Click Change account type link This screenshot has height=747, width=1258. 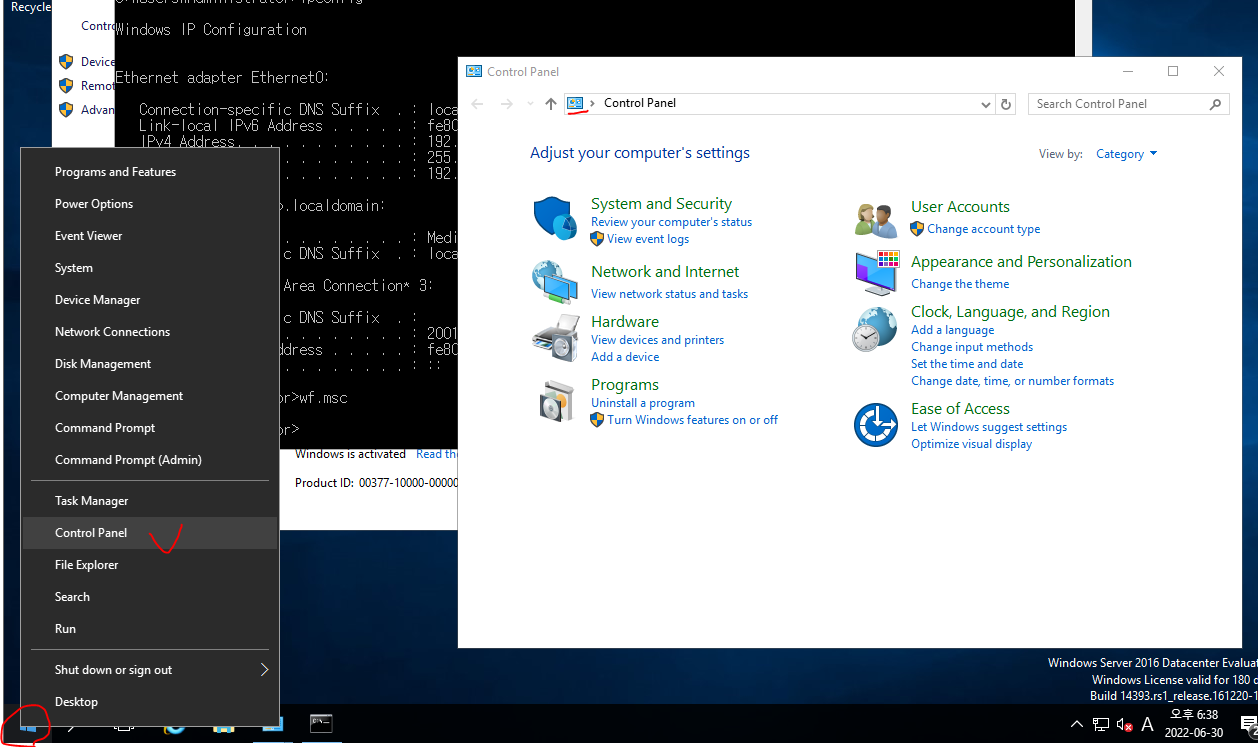tap(983, 229)
